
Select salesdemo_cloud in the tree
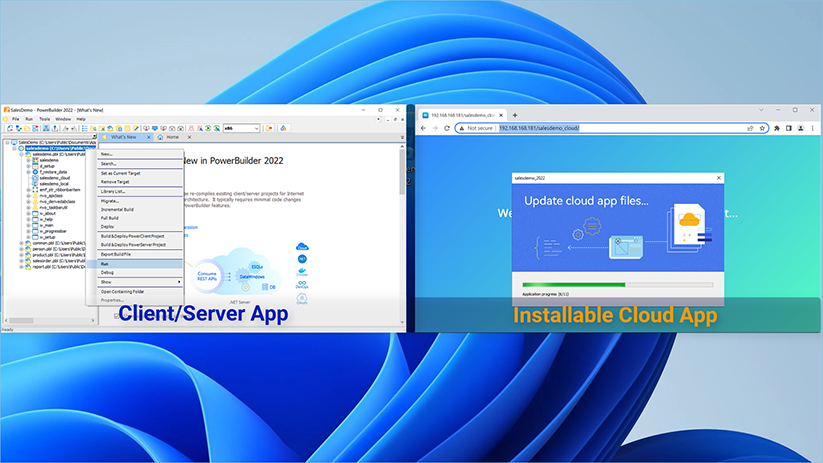point(55,178)
